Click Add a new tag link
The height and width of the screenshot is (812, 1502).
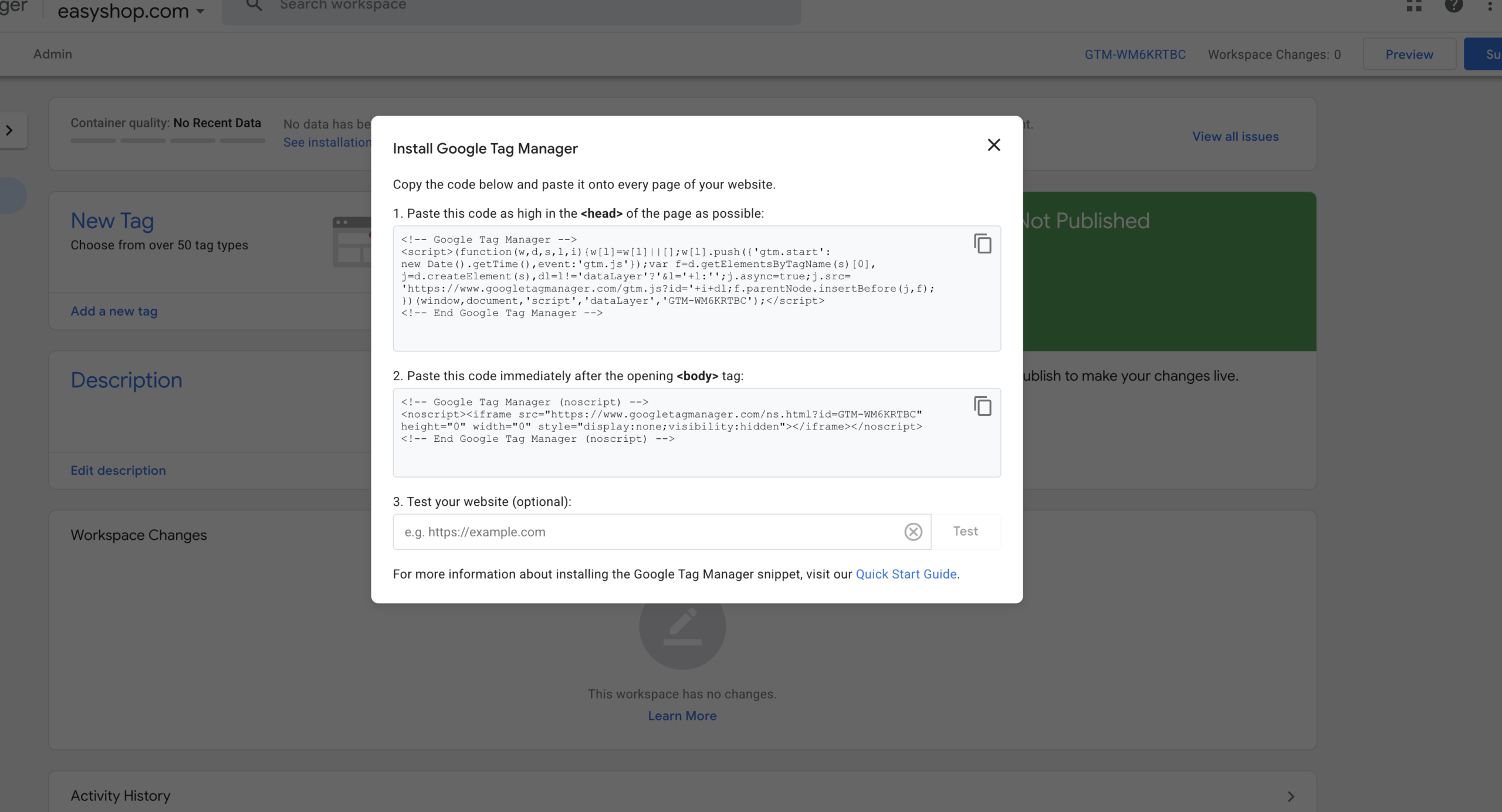coord(114,312)
